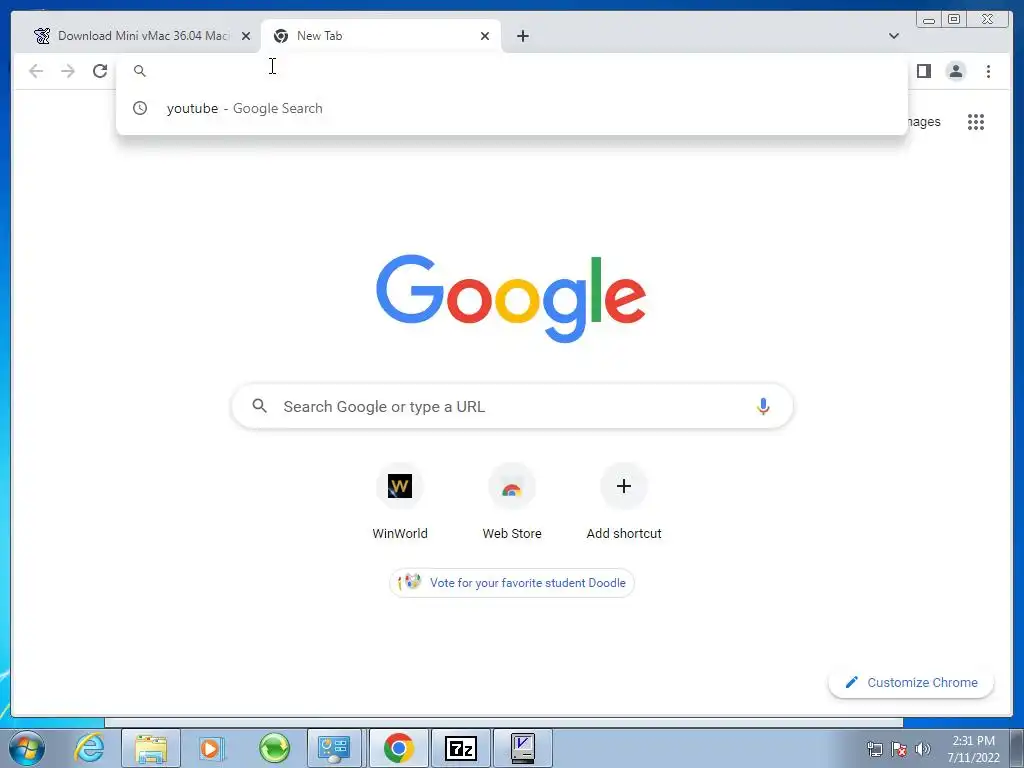Close the New Tab tab

[x=485, y=36]
